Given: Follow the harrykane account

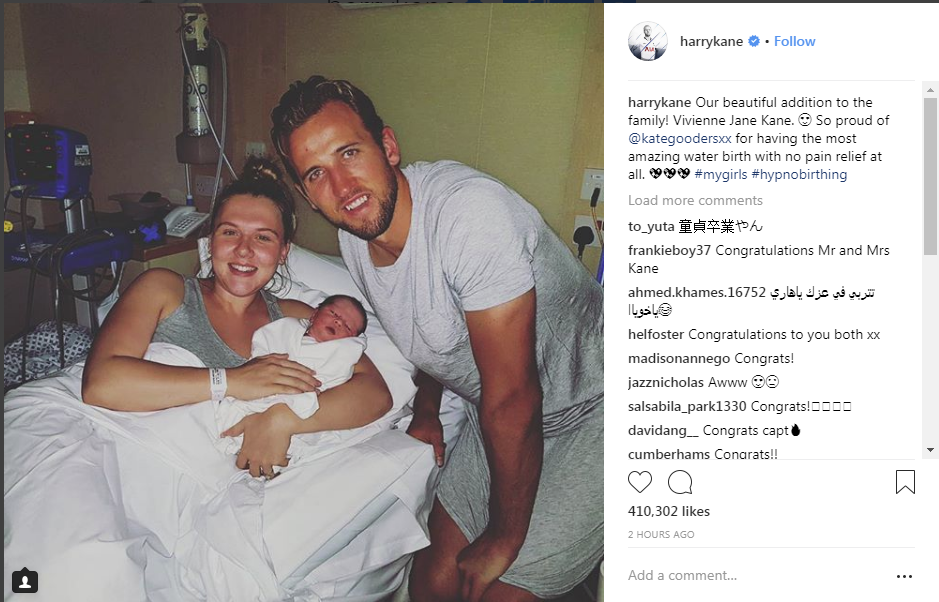Looking at the screenshot, I should click(794, 41).
